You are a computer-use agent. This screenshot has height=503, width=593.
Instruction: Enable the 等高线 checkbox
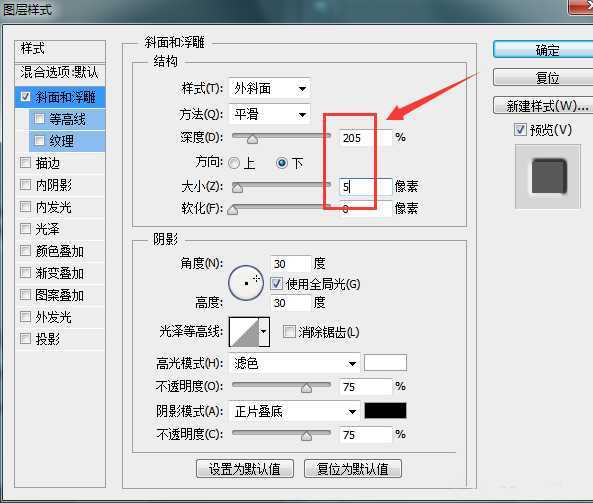[x=39, y=119]
